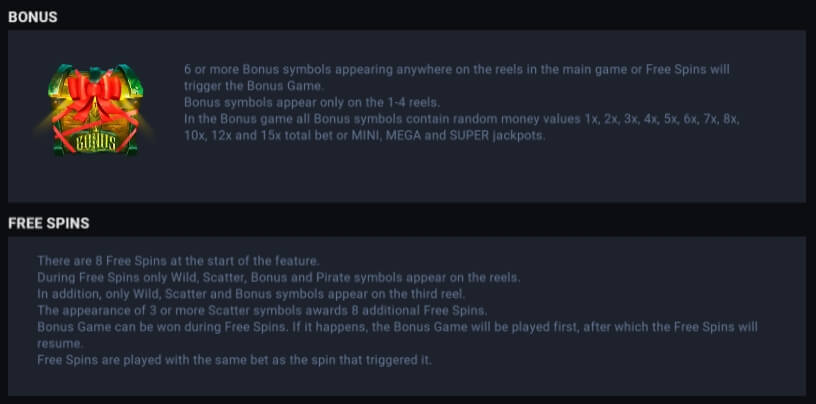Select the FREE SPINS section heading
The width and height of the screenshot is (816, 404).
coord(49,223)
